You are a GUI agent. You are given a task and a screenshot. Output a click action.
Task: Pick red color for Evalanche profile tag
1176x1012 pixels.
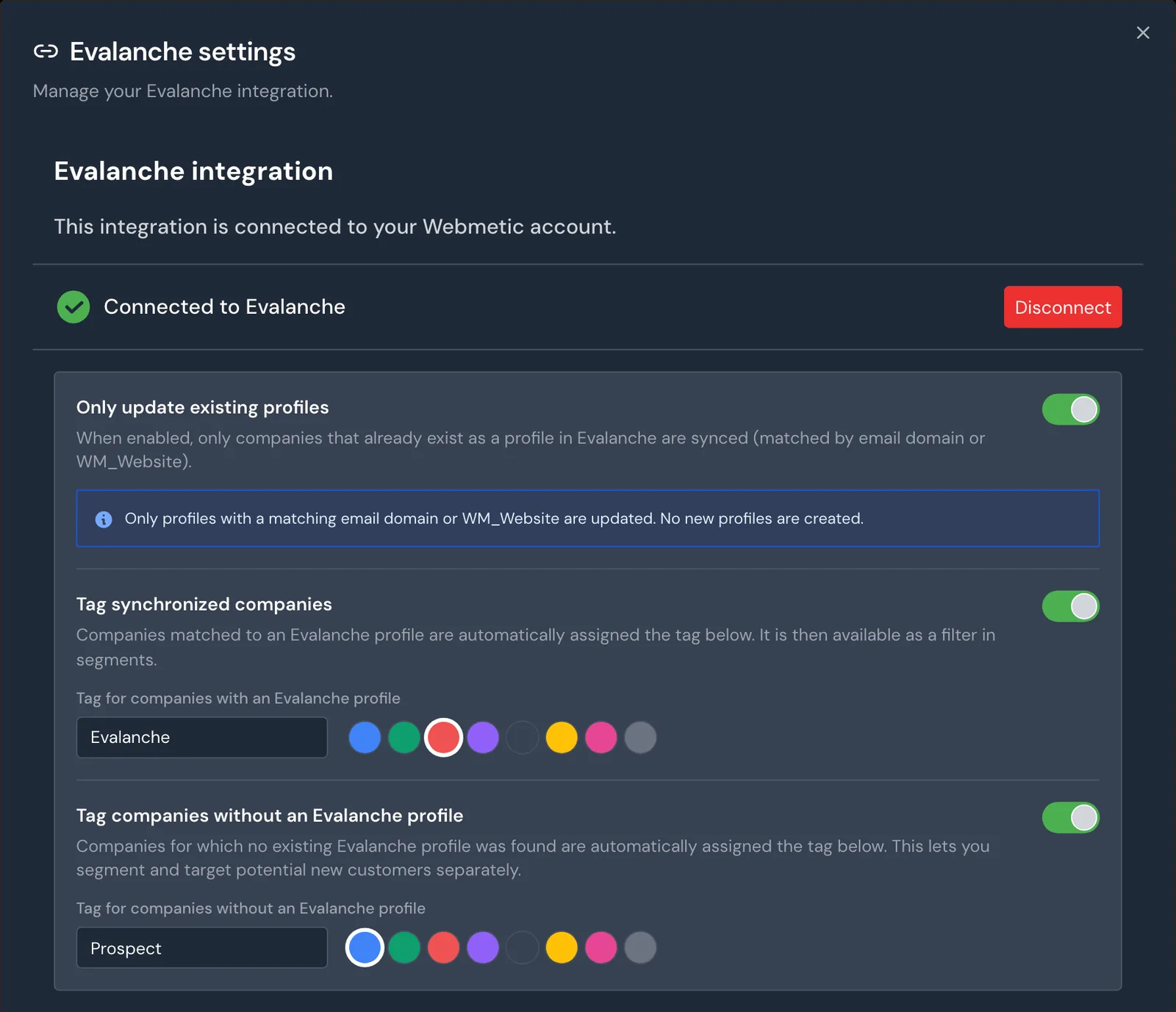tap(443, 737)
